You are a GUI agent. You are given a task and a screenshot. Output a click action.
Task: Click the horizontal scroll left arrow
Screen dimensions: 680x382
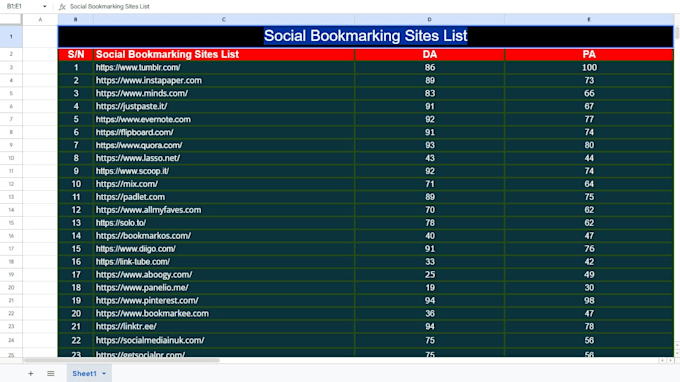662,360
